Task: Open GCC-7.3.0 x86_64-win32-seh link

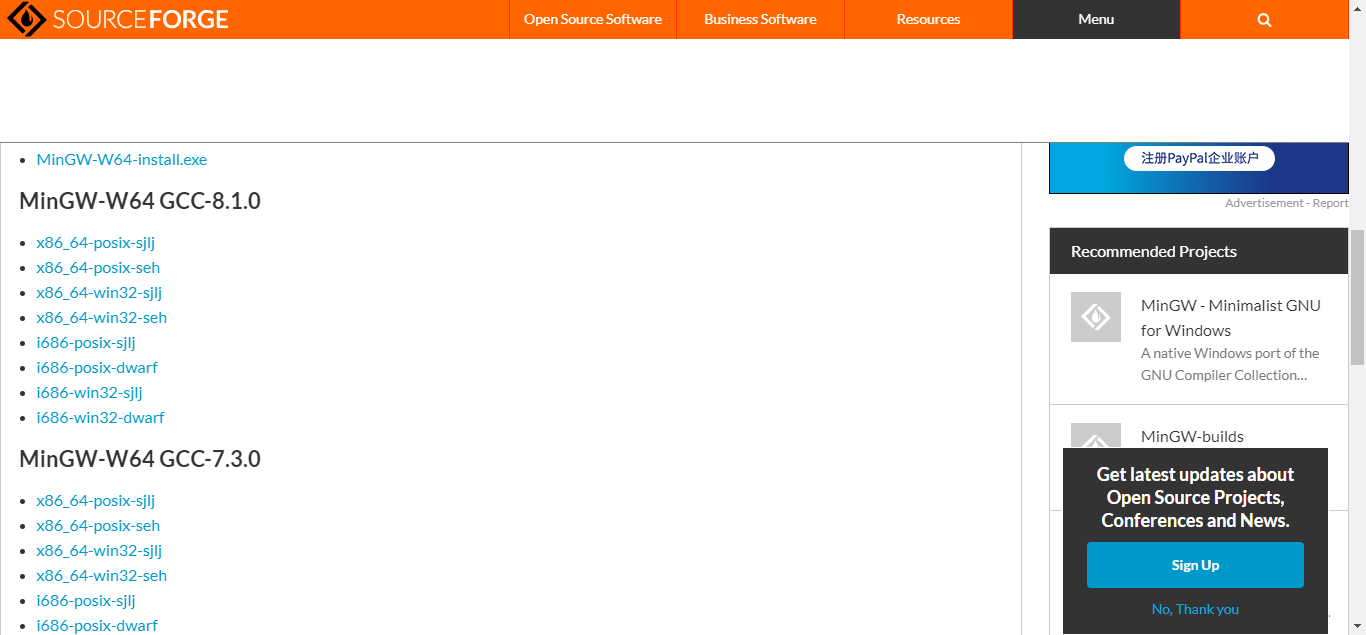Action: (102, 575)
